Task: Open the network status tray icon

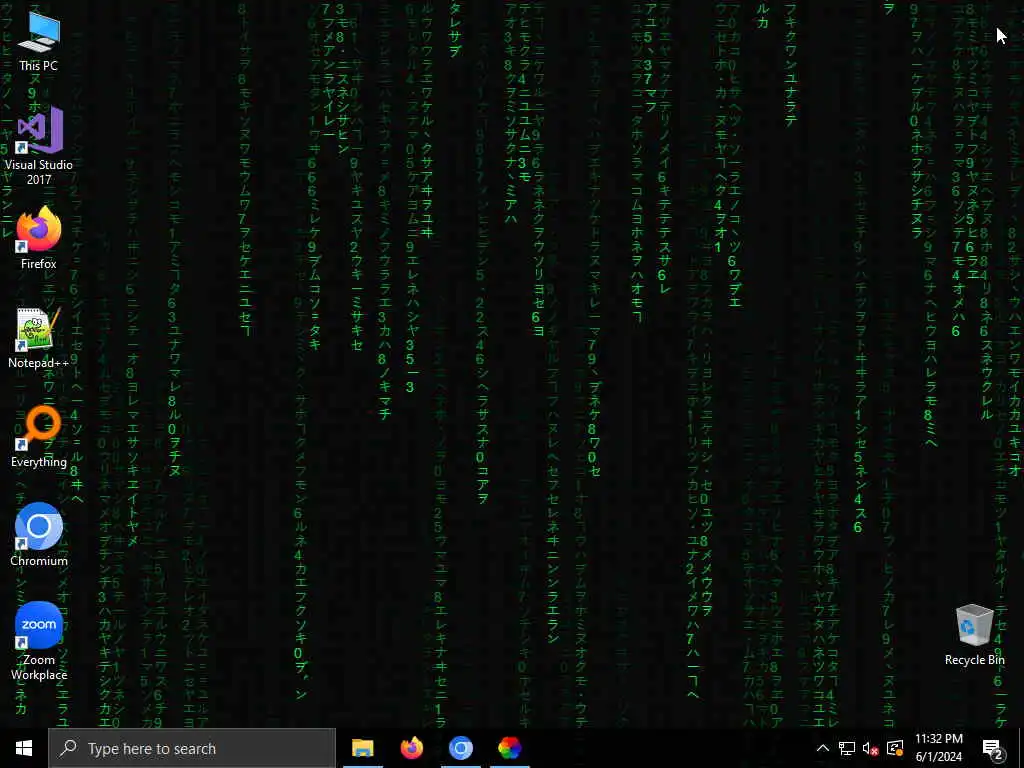Action: click(847, 748)
